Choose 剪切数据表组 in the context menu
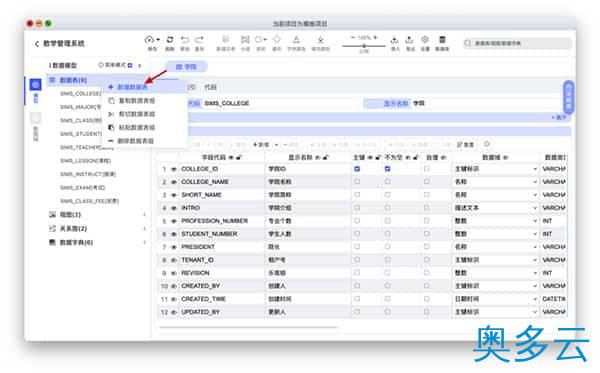This screenshot has width=600, height=373. coord(145,114)
